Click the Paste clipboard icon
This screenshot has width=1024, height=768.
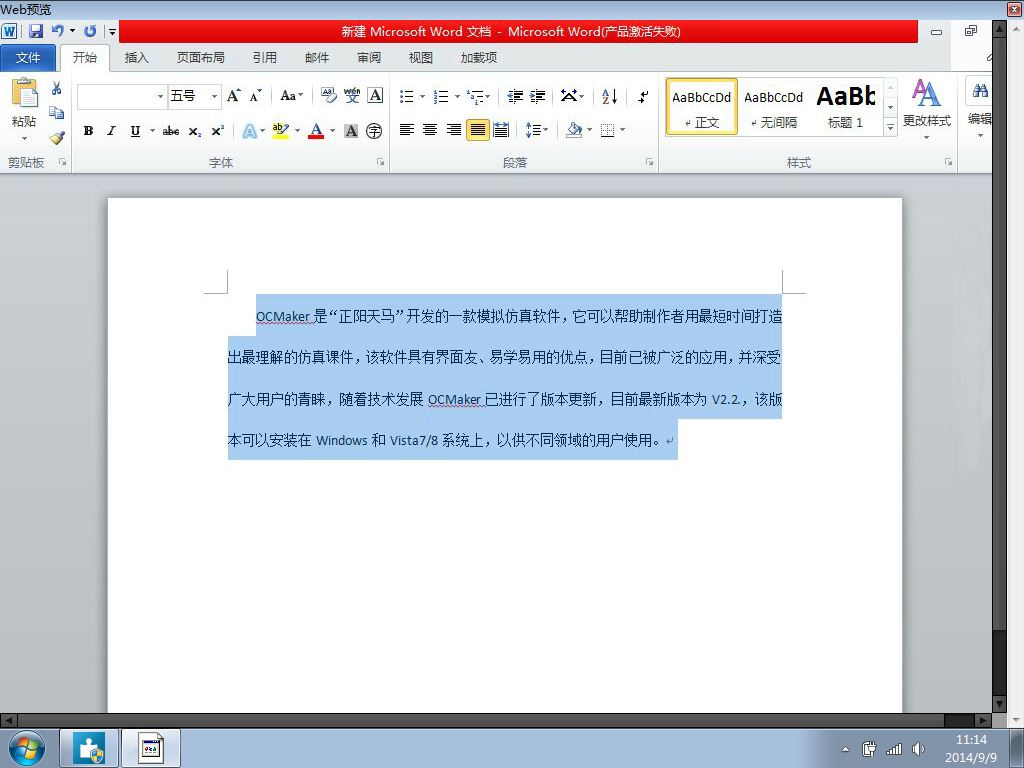pos(24,93)
